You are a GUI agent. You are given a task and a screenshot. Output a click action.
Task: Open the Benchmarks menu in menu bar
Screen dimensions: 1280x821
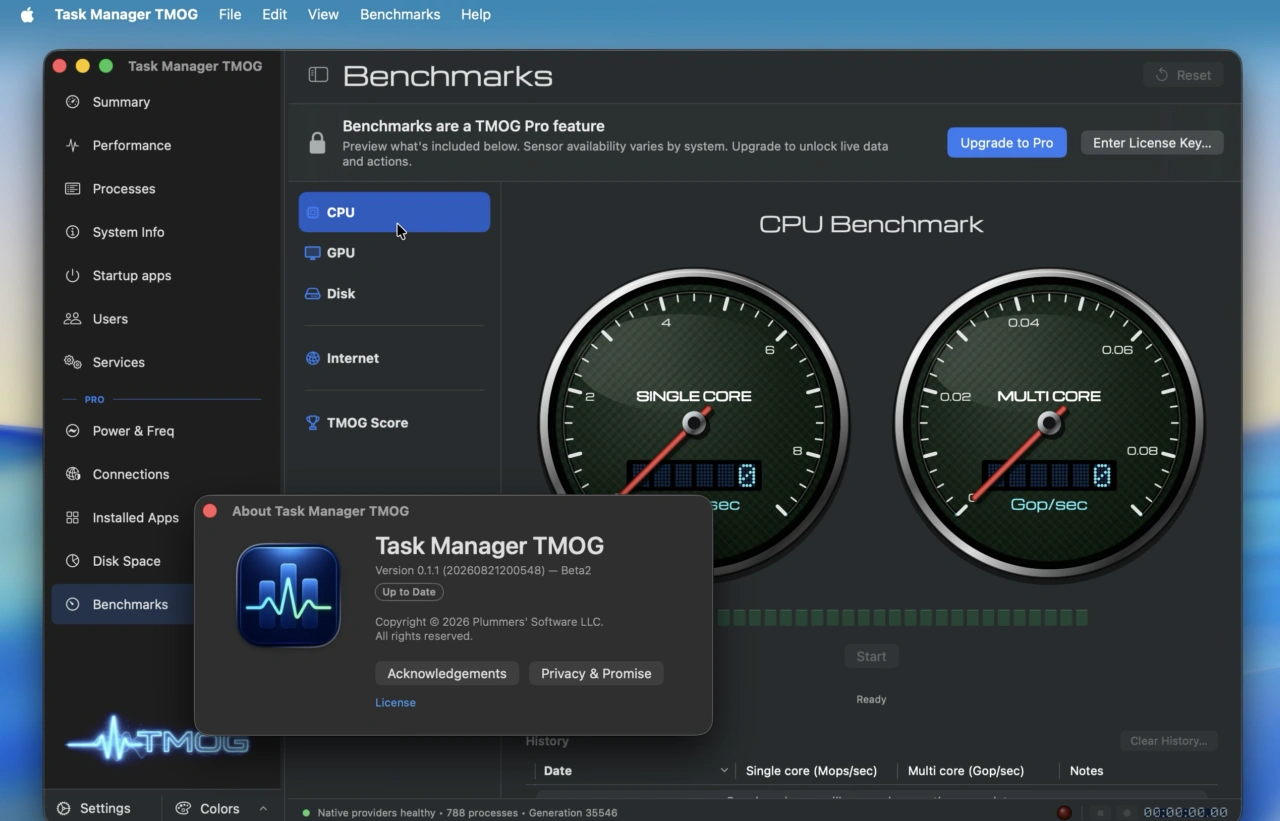[x=400, y=14]
